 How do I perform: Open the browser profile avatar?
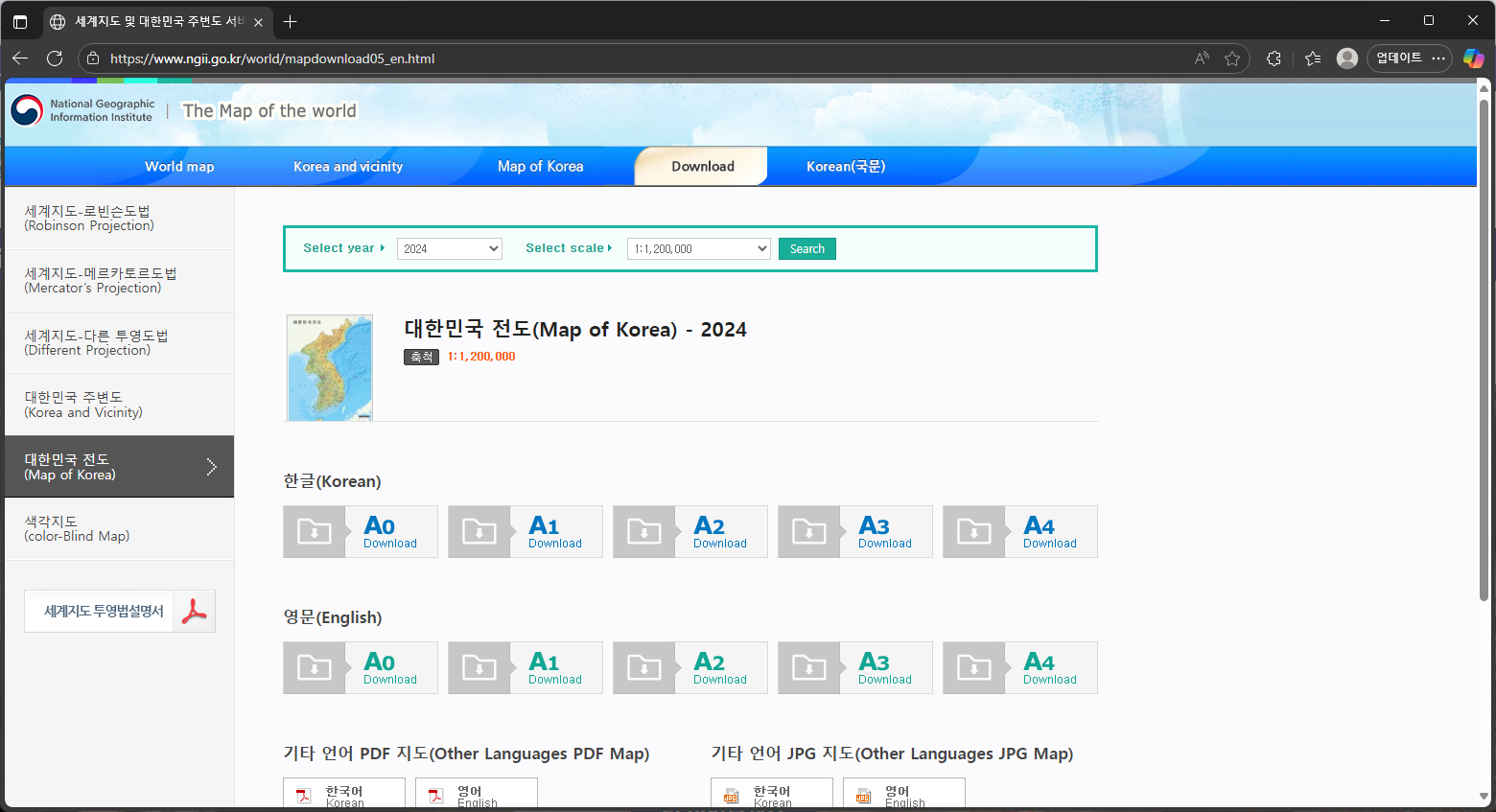tap(1347, 58)
